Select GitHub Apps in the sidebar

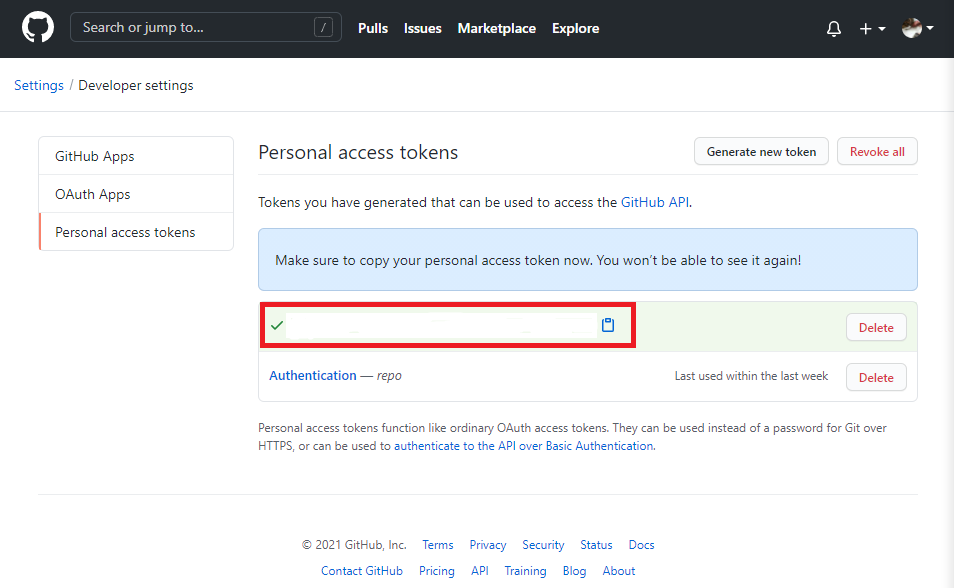click(136, 156)
